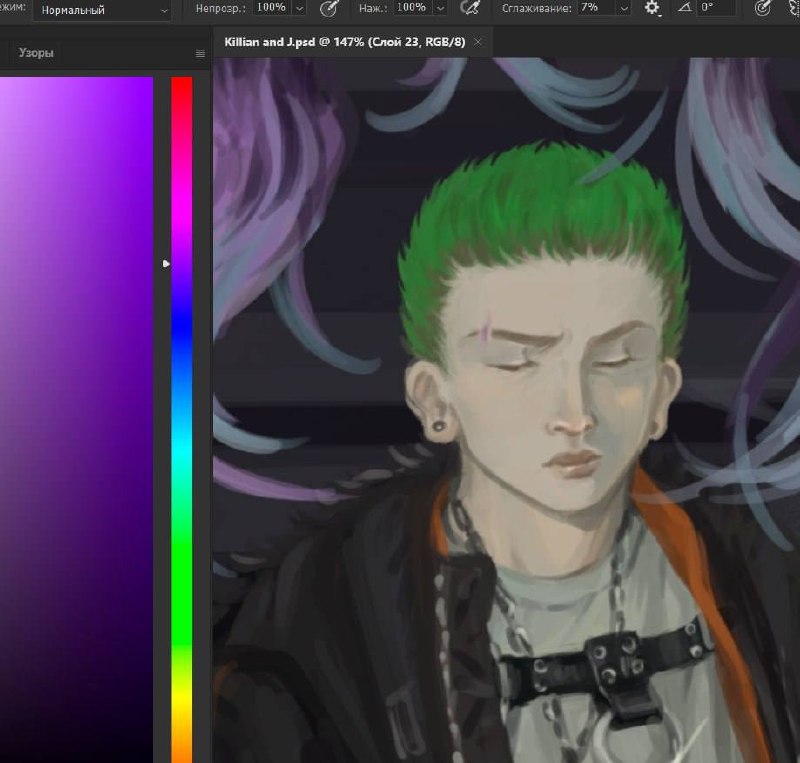This screenshot has height=763, width=800.
Task: Open the blend mode dropdown showing Нормальный
Action: click(x=103, y=10)
